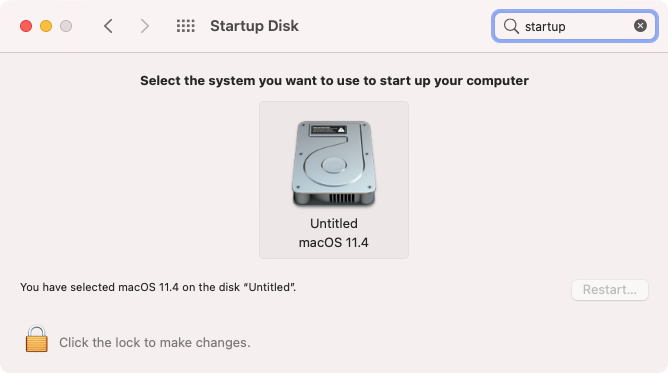Click the You have selected macOS 11.4 status text
The width and height of the screenshot is (668, 373).
point(158,287)
